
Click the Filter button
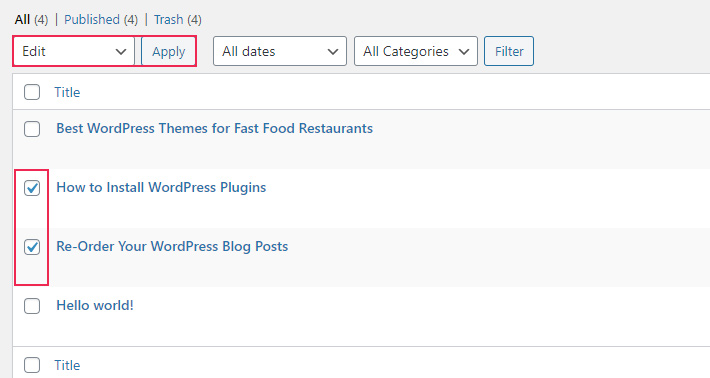(x=509, y=51)
